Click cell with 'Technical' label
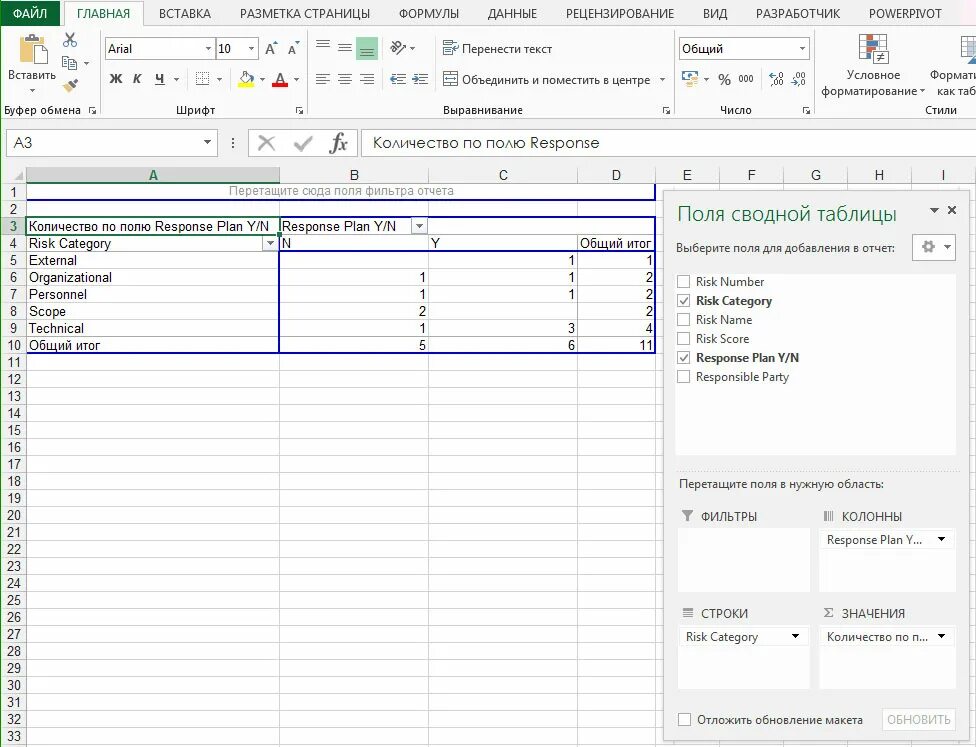Screen dimensions: 976x747 [152, 329]
